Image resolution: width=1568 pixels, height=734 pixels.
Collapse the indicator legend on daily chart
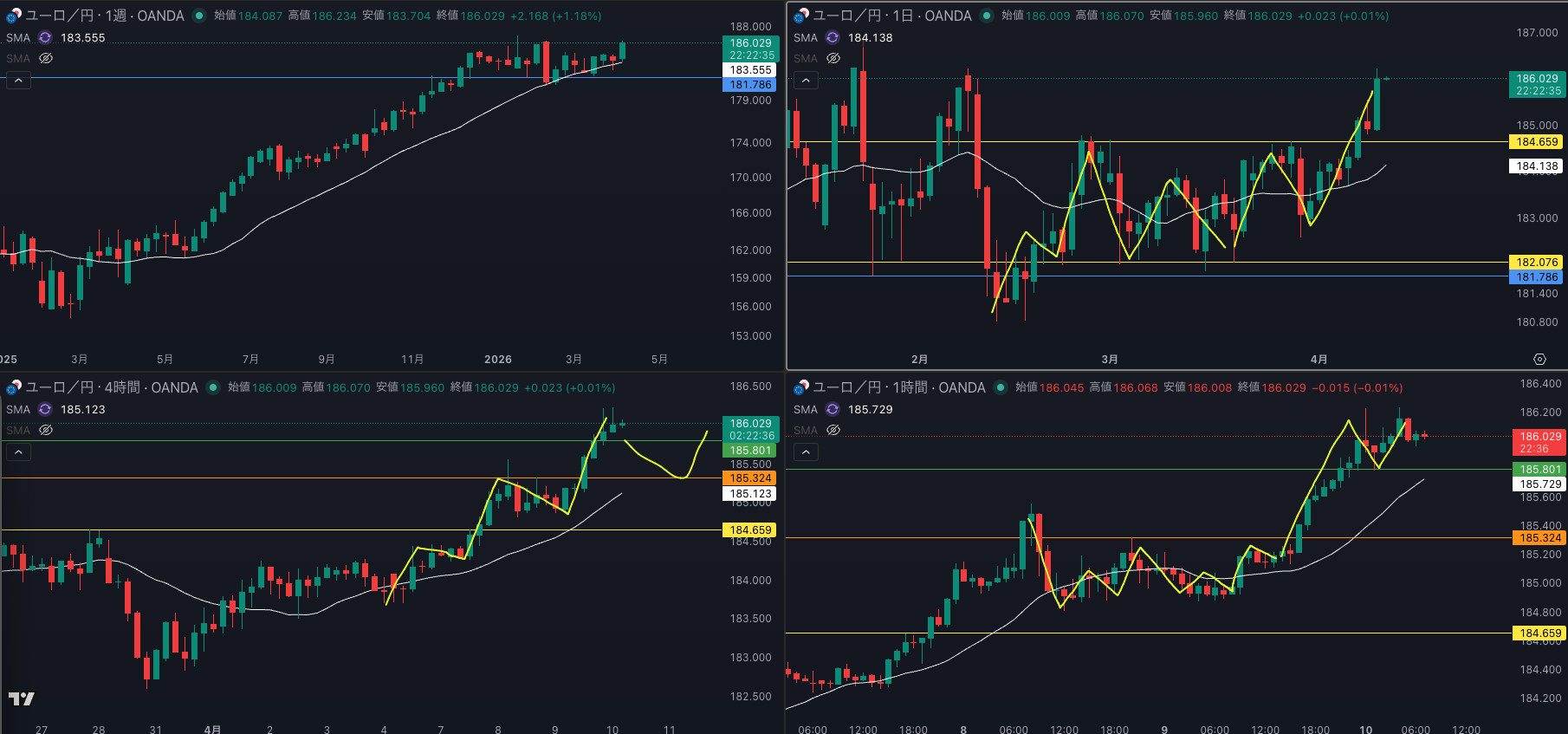click(x=806, y=81)
